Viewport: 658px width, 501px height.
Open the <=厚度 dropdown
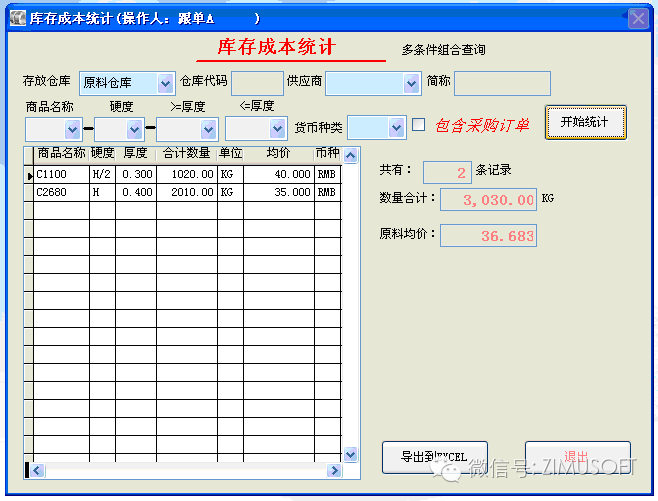(x=277, y=129)
